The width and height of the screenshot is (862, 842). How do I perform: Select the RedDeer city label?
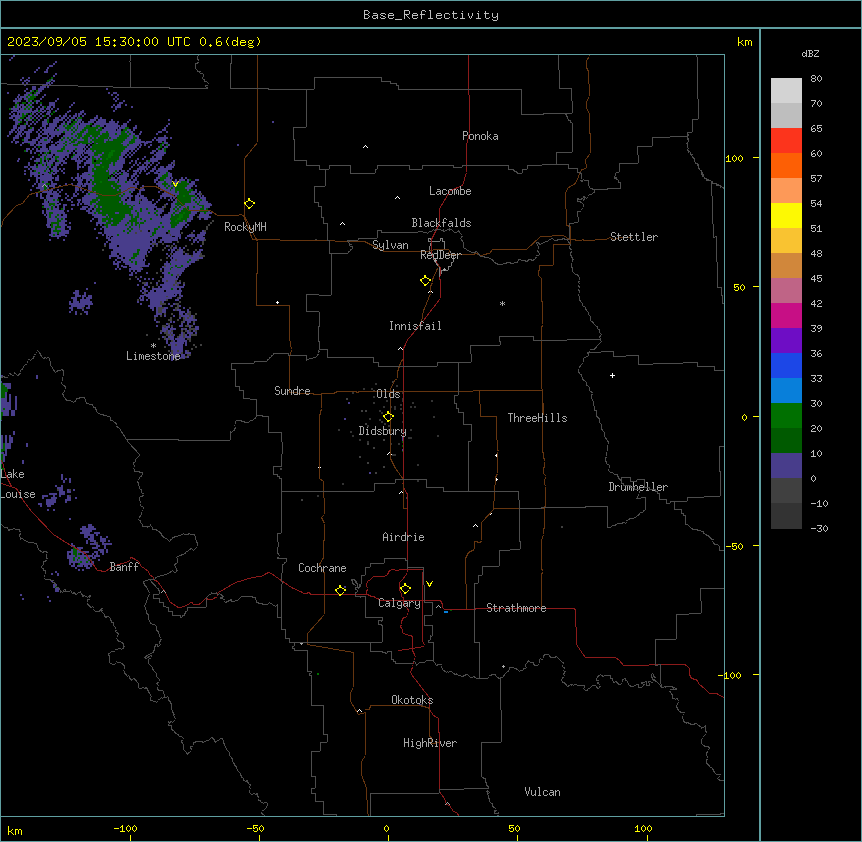pos(440,255)
